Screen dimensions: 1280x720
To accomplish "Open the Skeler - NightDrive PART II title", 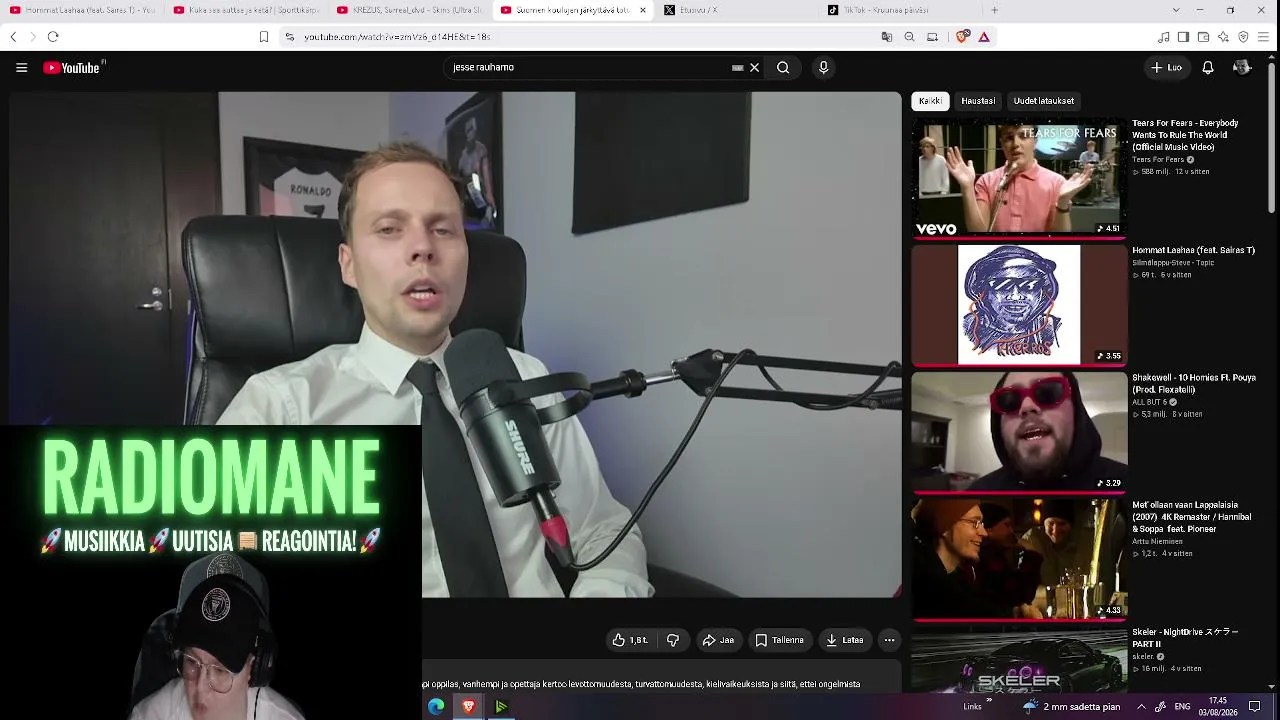I will tap(1185, 638).
